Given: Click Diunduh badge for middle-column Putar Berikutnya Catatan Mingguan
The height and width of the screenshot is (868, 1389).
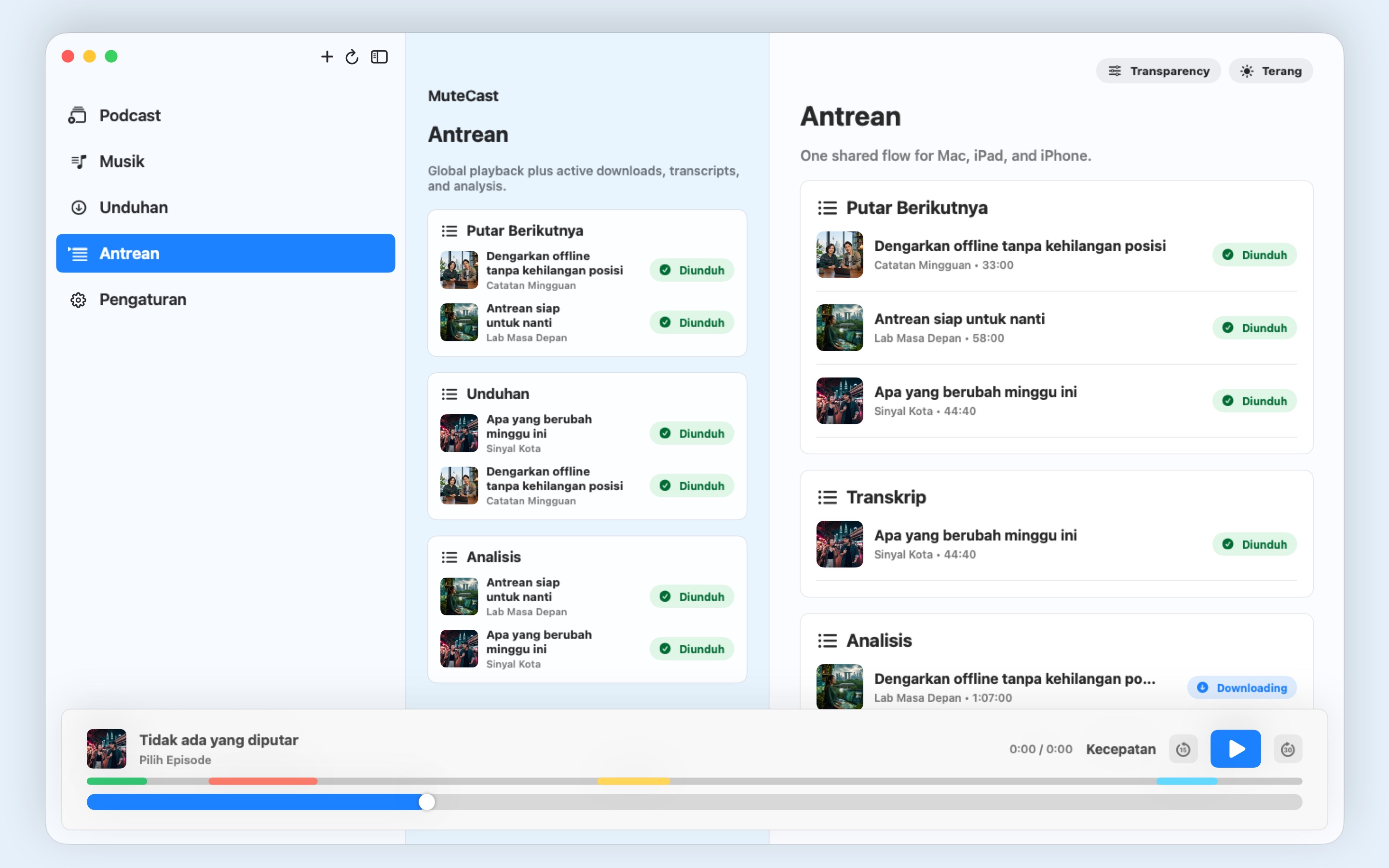Looking at the screenshot, I should [x=692, y=270].
